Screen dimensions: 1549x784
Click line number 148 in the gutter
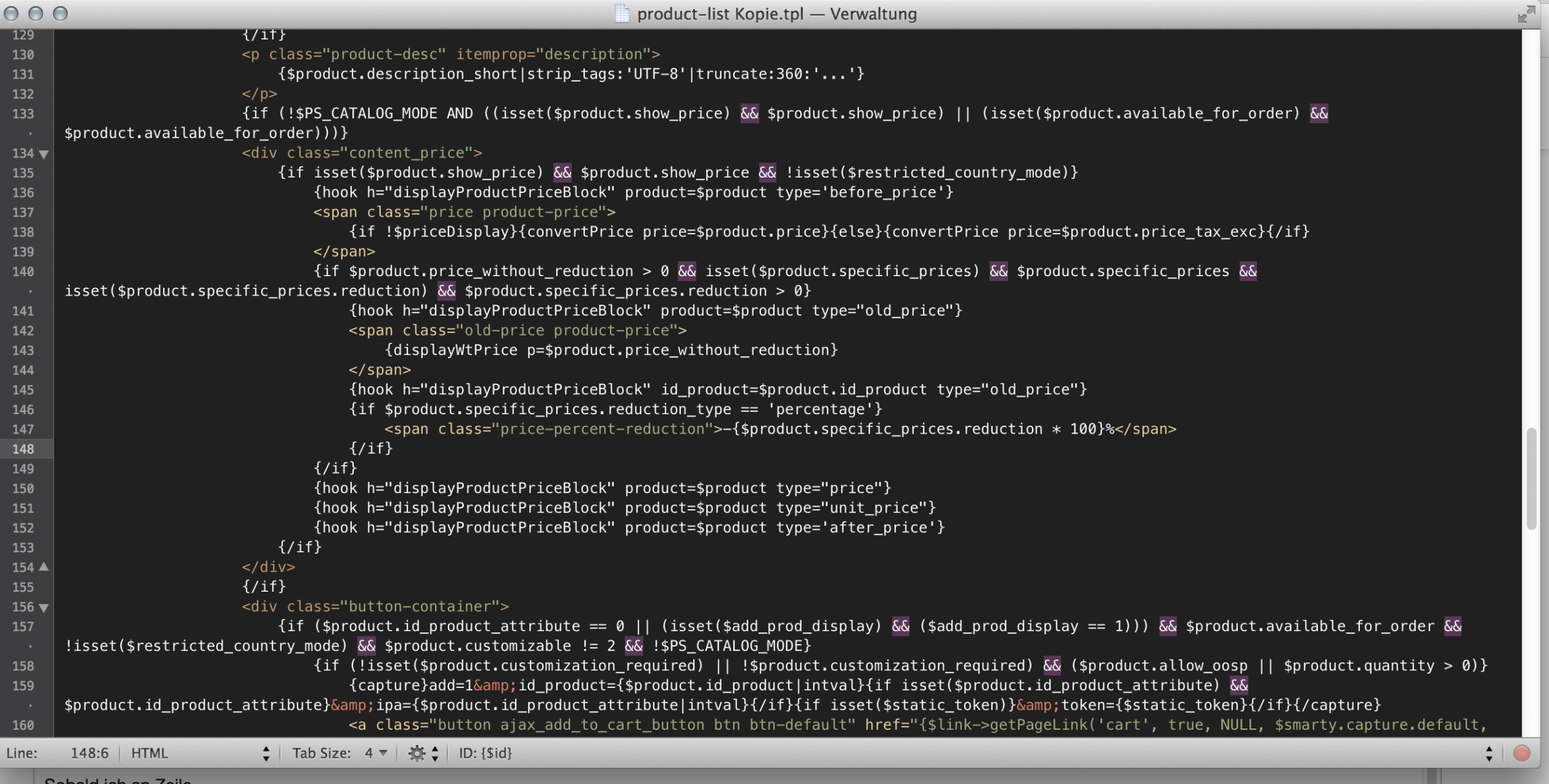pos(23,449)
